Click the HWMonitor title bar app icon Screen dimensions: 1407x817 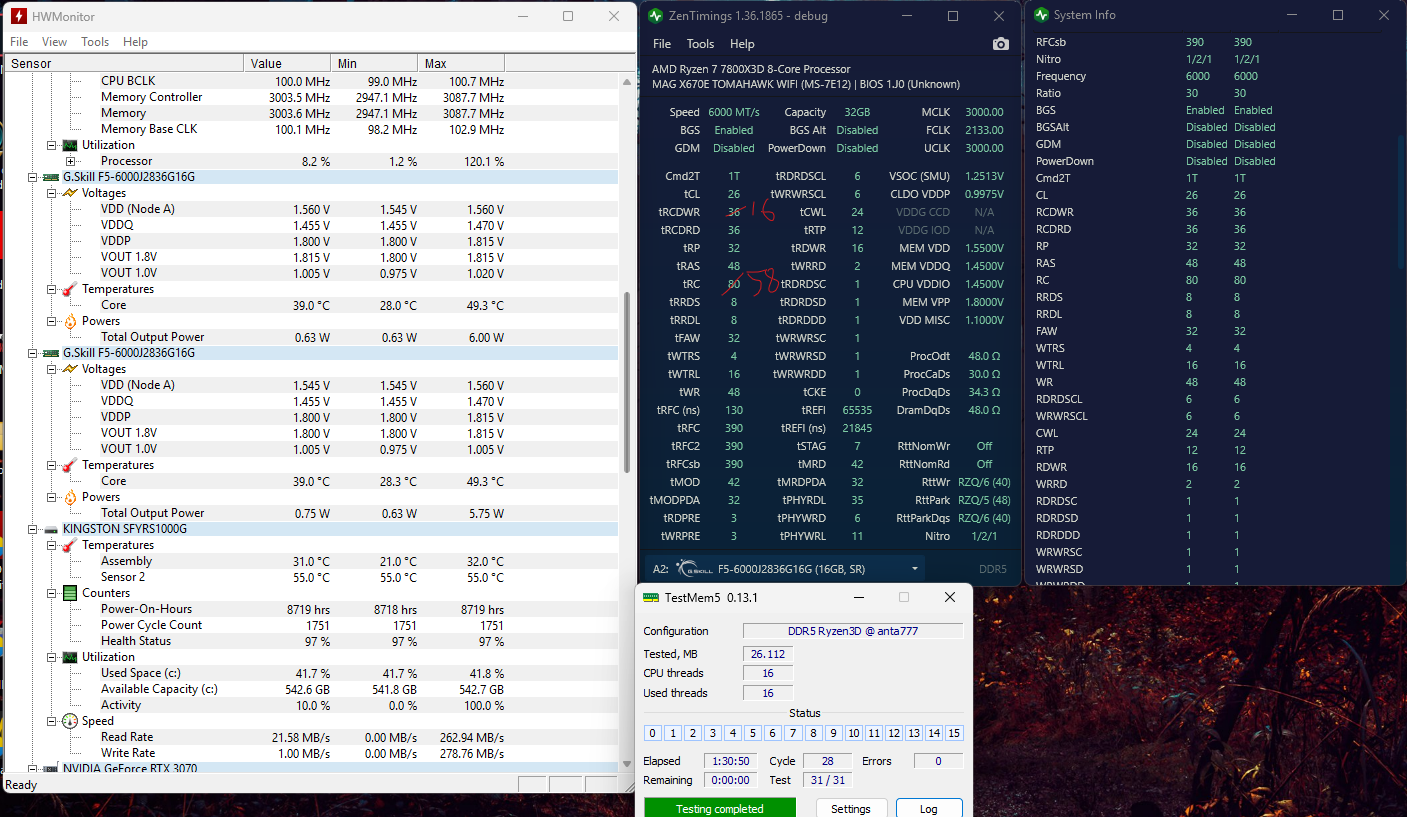(19, 16)
